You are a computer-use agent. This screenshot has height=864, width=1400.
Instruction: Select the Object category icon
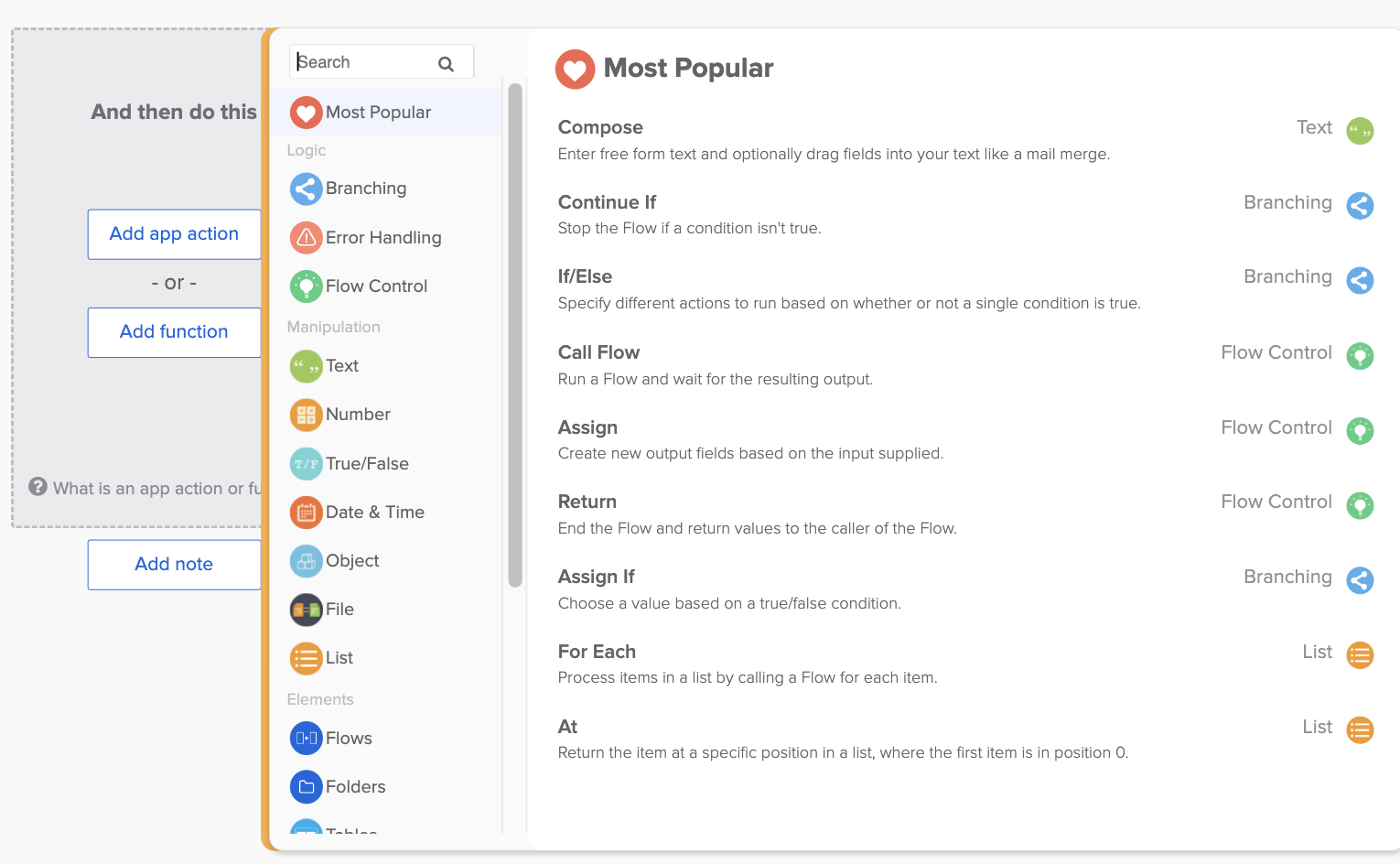(306, 561)
